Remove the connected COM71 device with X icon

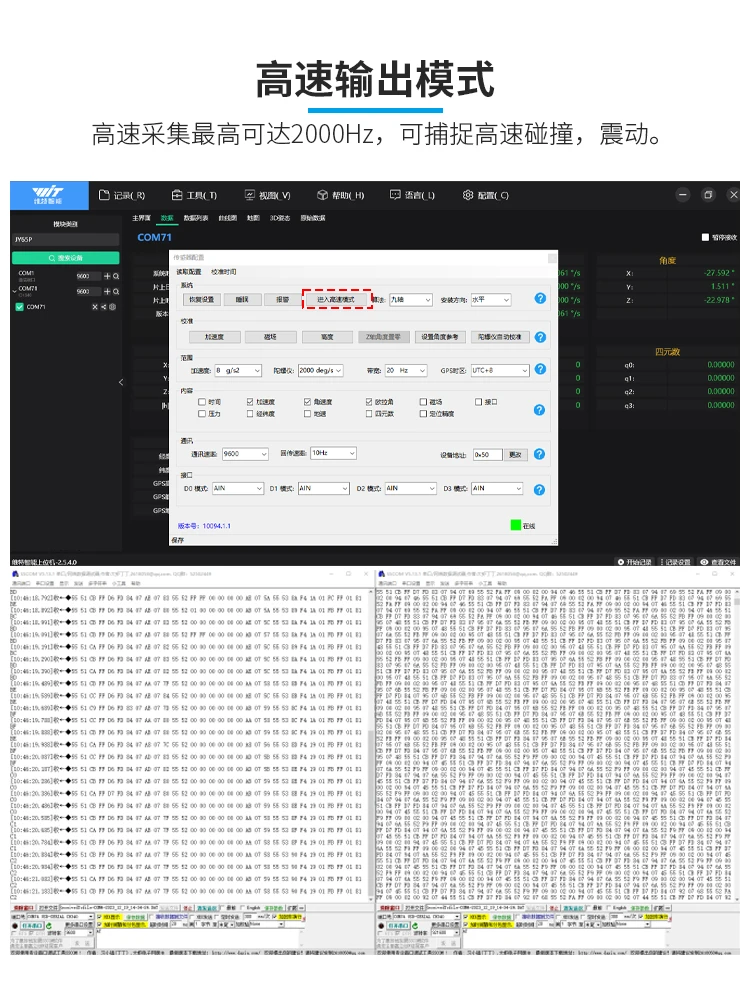[95, 307]
